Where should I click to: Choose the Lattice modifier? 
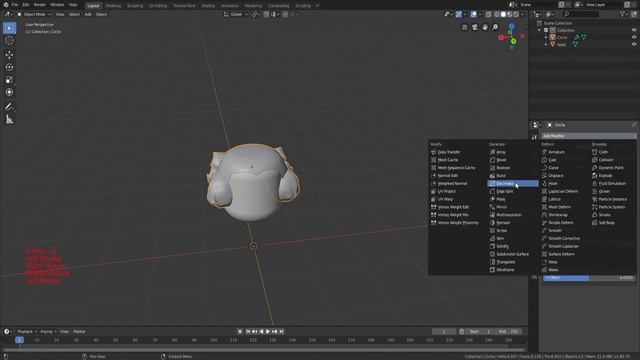pyautogui.click(x=554, y=199)
